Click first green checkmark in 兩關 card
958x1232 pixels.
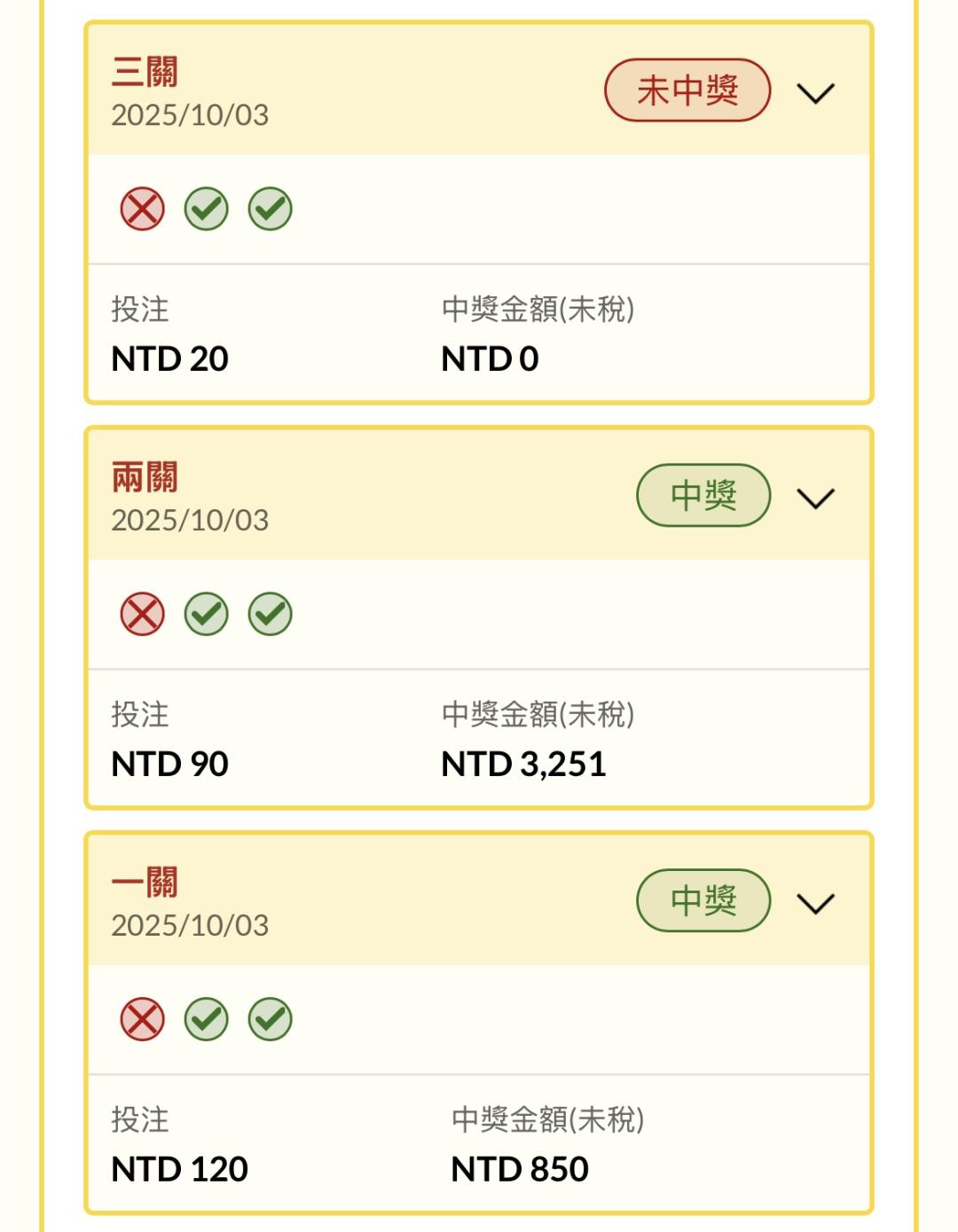click(x=207, y=614)
